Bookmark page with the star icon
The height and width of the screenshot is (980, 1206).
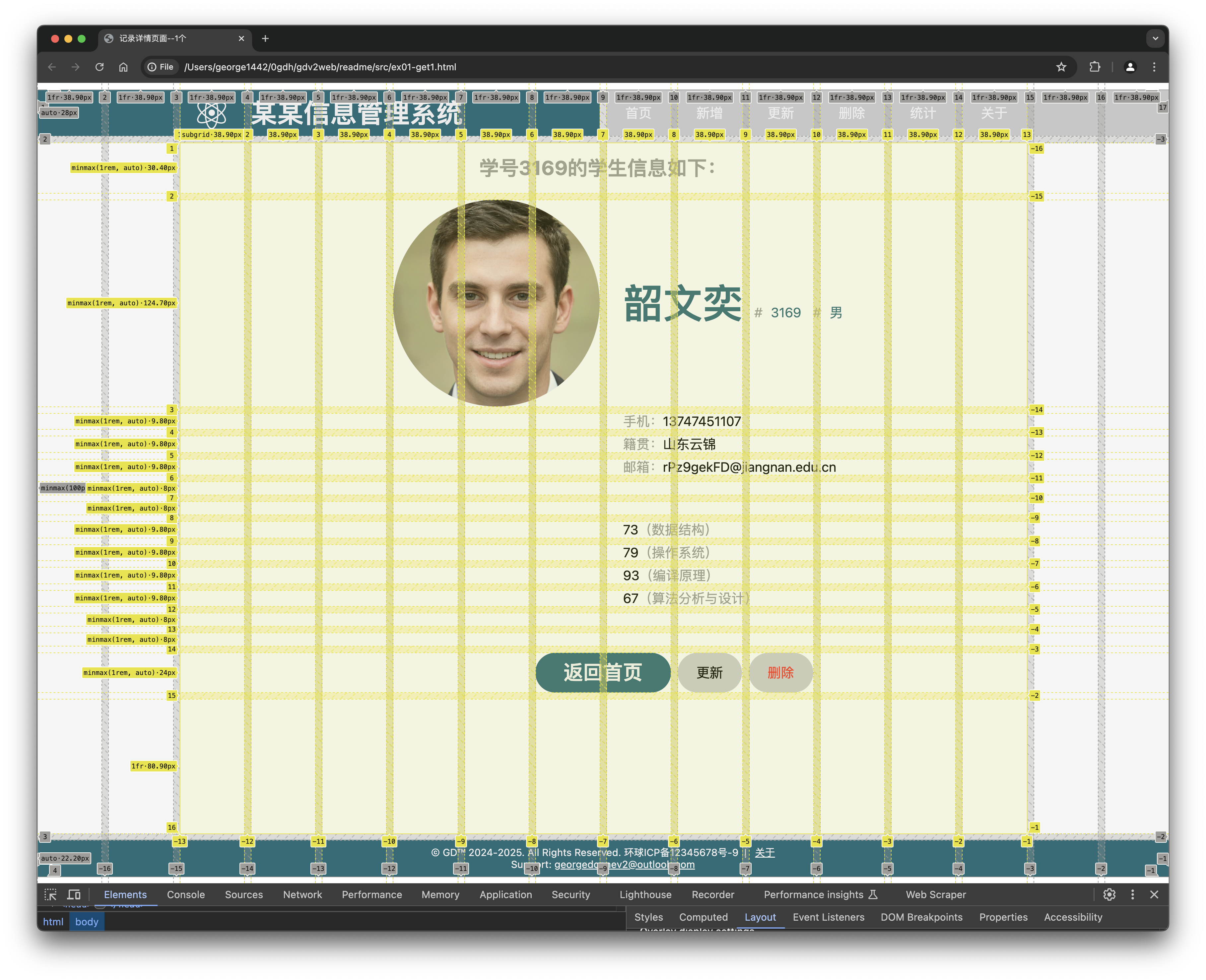(1061, 67)
